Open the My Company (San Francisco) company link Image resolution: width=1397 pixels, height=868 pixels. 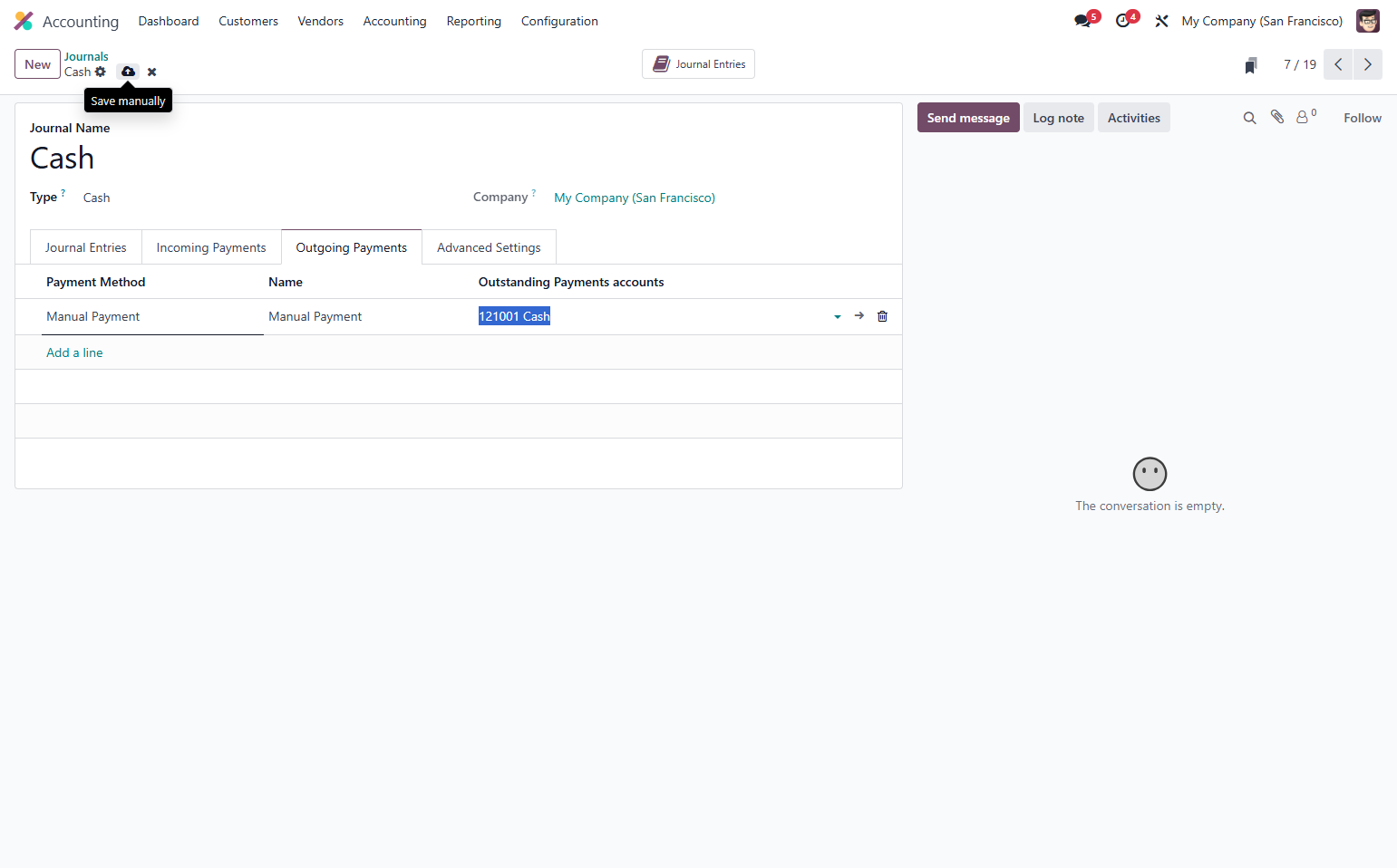(635, 198)
